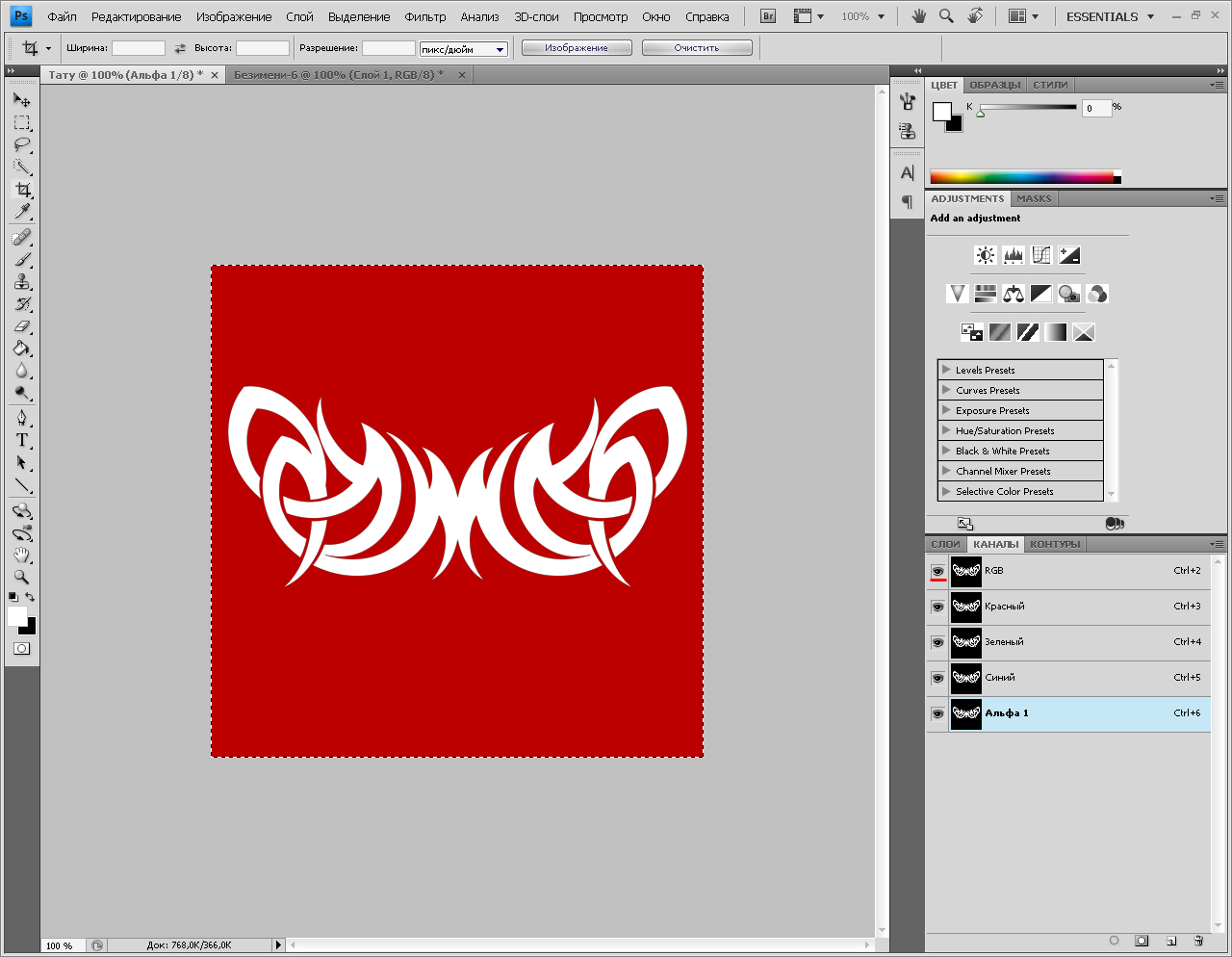Load channel as selection icon

1114,941
